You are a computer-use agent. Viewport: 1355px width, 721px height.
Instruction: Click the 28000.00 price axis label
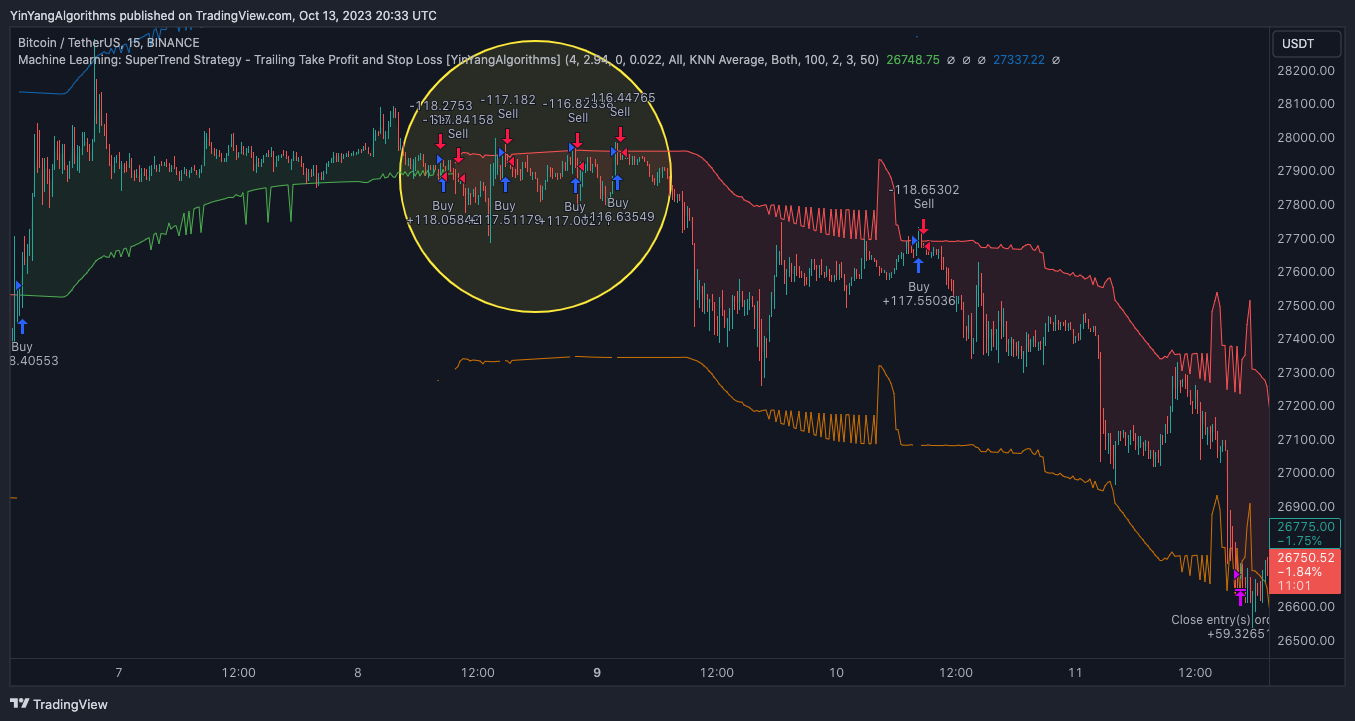pyautogui.click(x=1307, y=138)
